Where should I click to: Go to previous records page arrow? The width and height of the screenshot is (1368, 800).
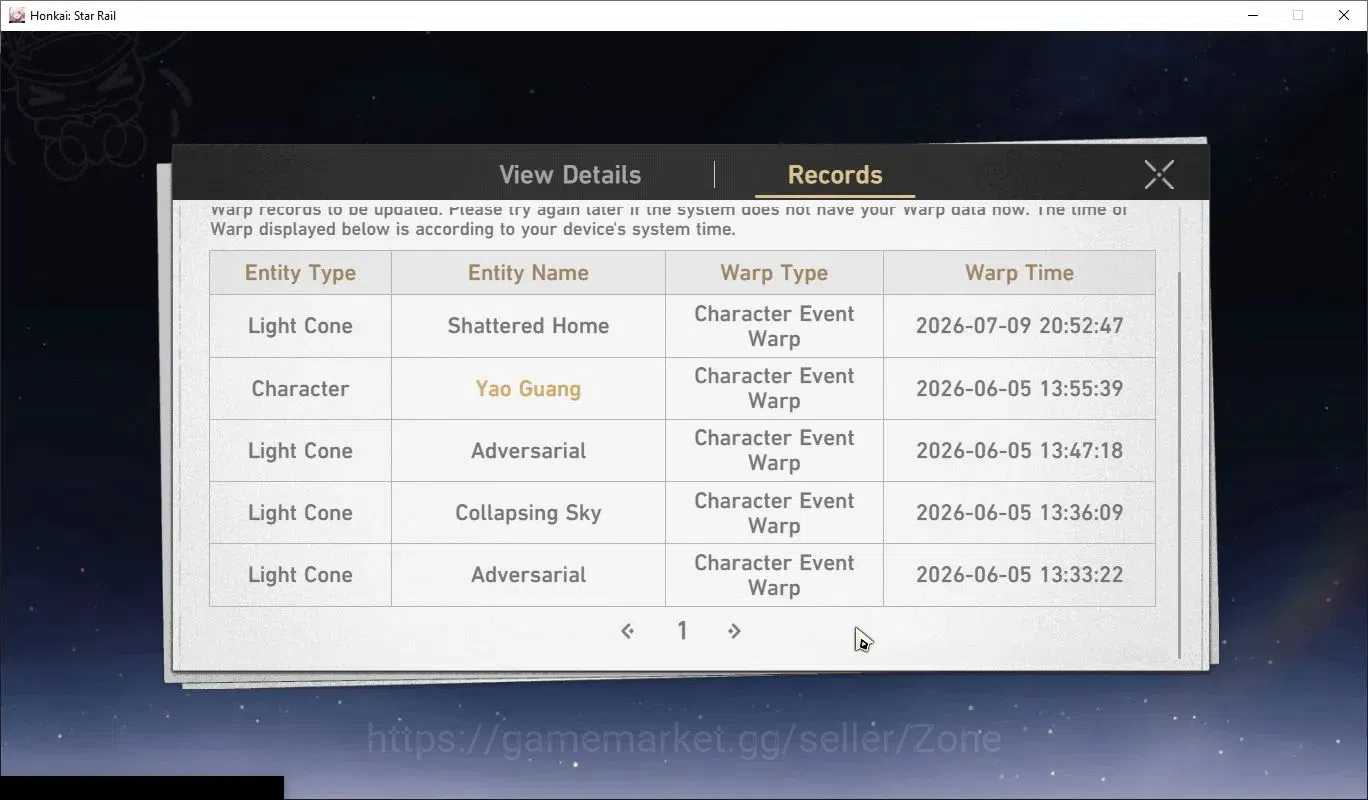pyautogui.click(x=627, y=631)
